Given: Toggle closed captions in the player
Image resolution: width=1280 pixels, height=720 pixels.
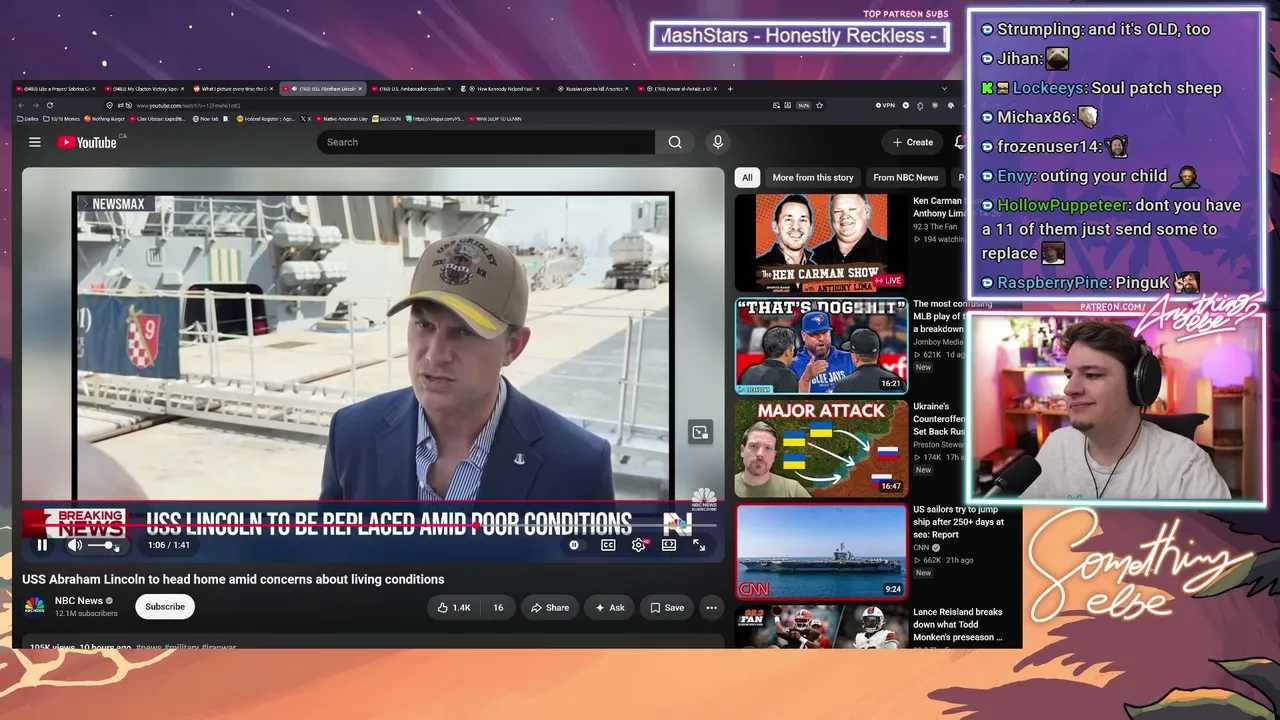Looking at the screenshot, I should click(x=608, y=545).
